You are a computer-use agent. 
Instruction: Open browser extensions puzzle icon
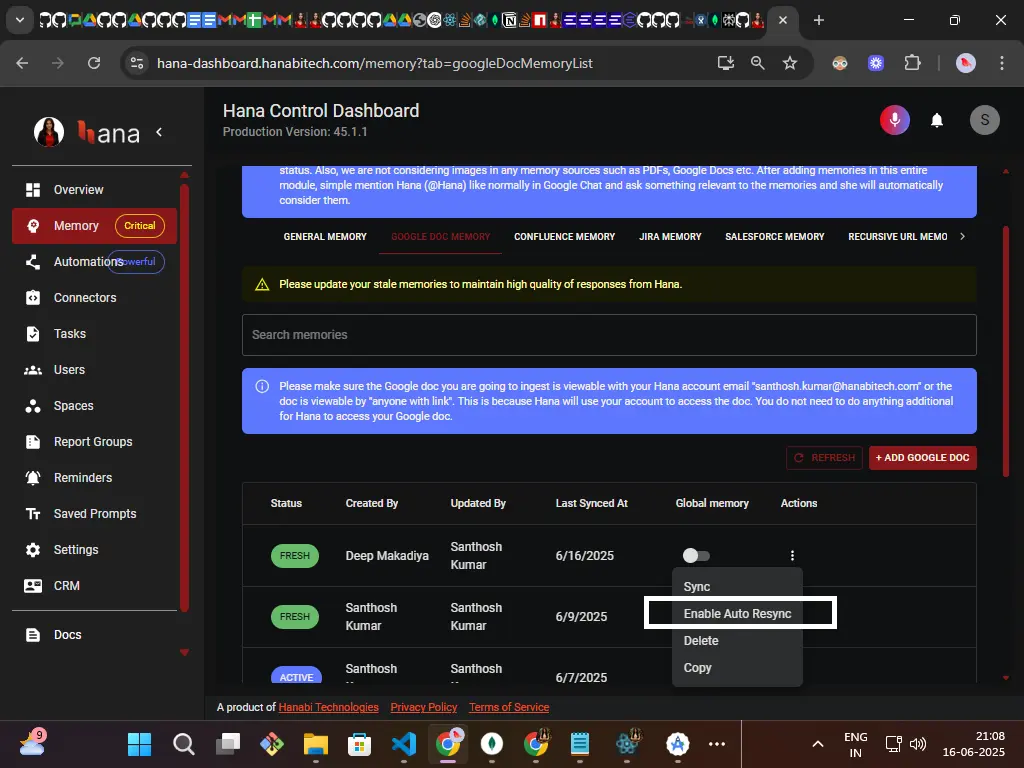pyautogui.click(x=912, y=63)
